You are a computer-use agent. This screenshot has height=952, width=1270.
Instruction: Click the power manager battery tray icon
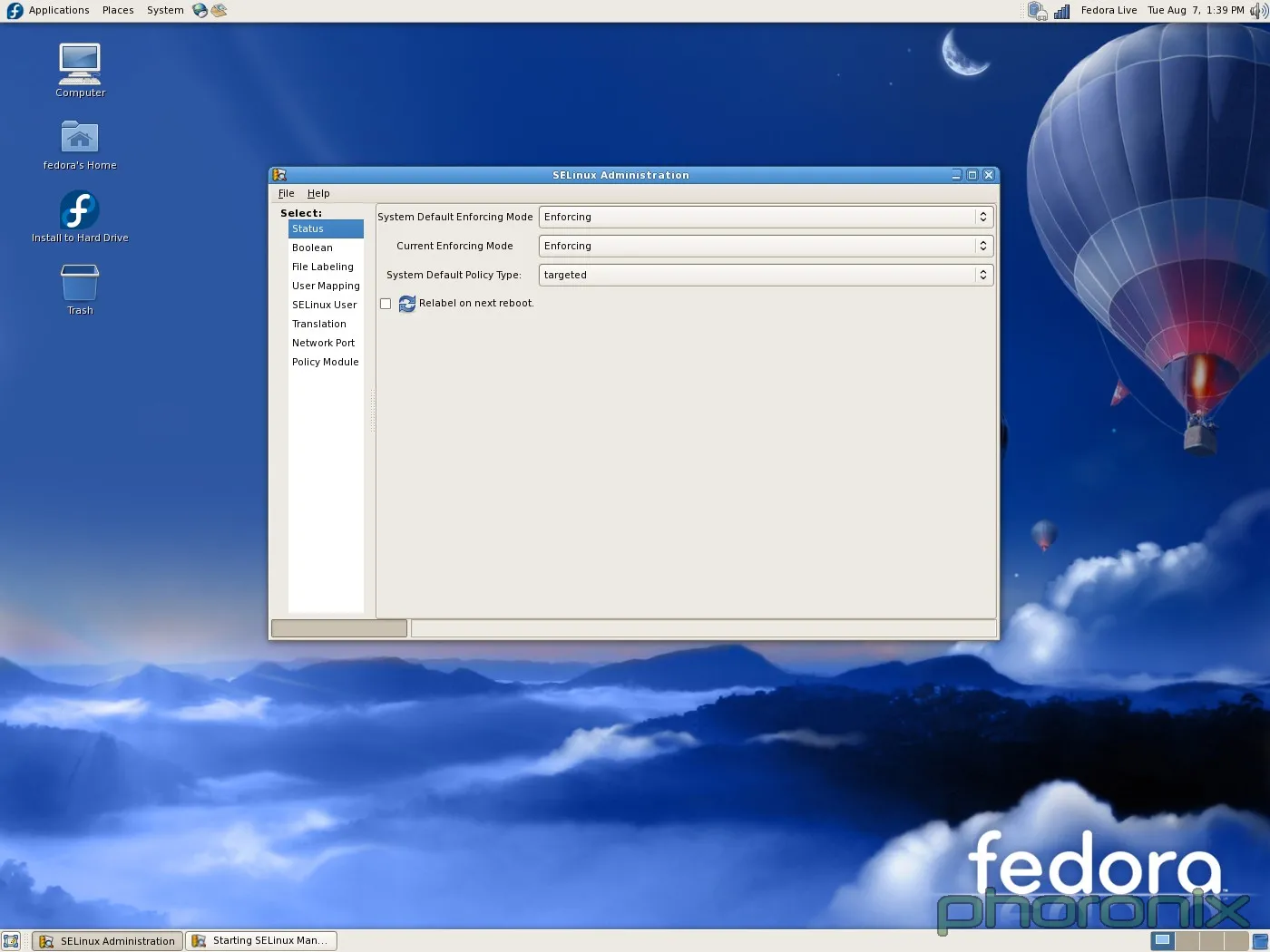click(1037, 11)
